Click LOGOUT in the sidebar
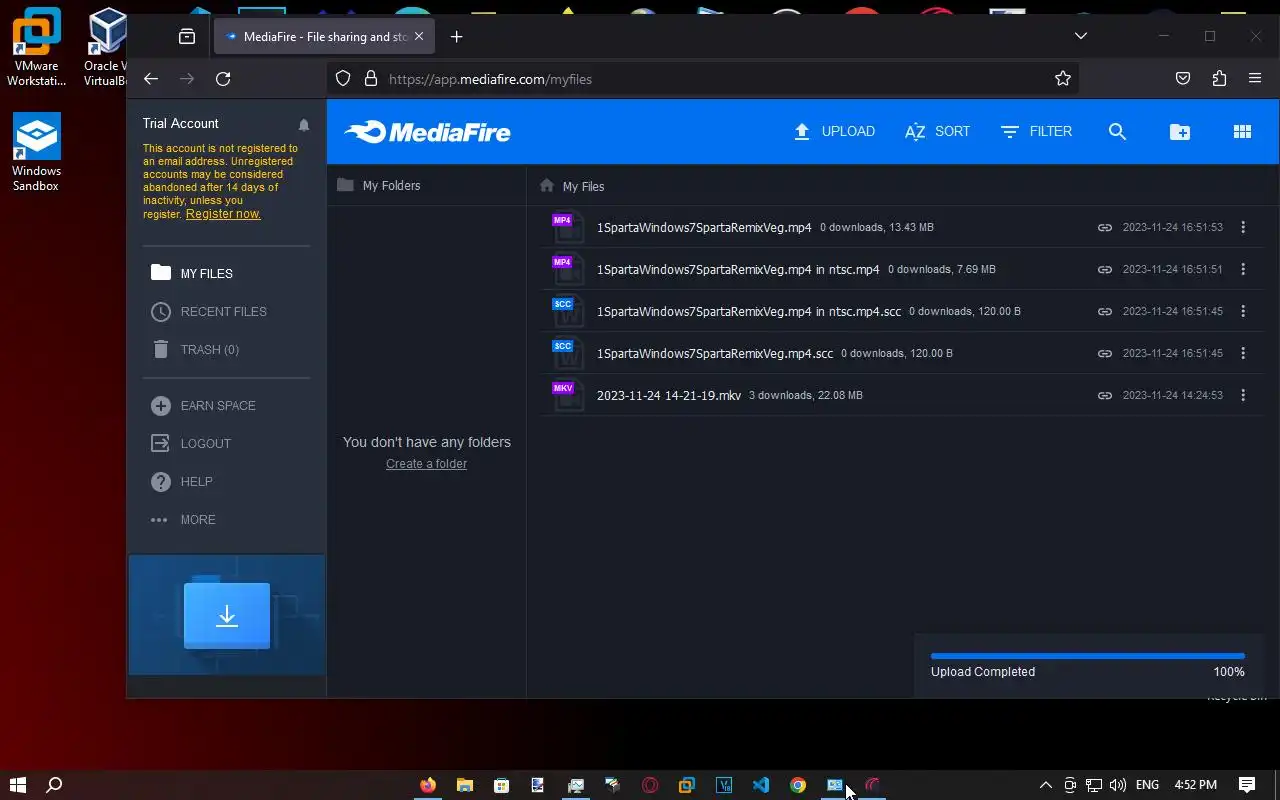Screen dimensions: 1280x800 click(x=191, y=443)
